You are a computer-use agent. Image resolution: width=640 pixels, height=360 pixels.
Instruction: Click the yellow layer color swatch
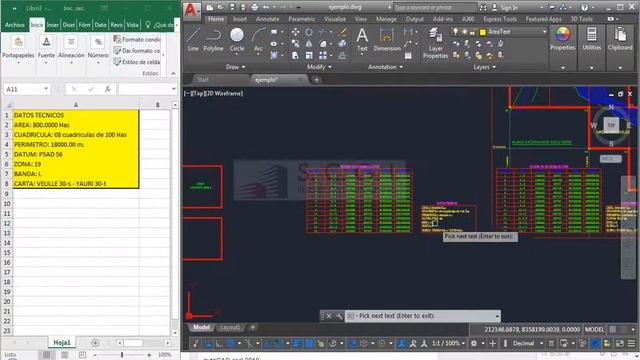tap(483, 32)
